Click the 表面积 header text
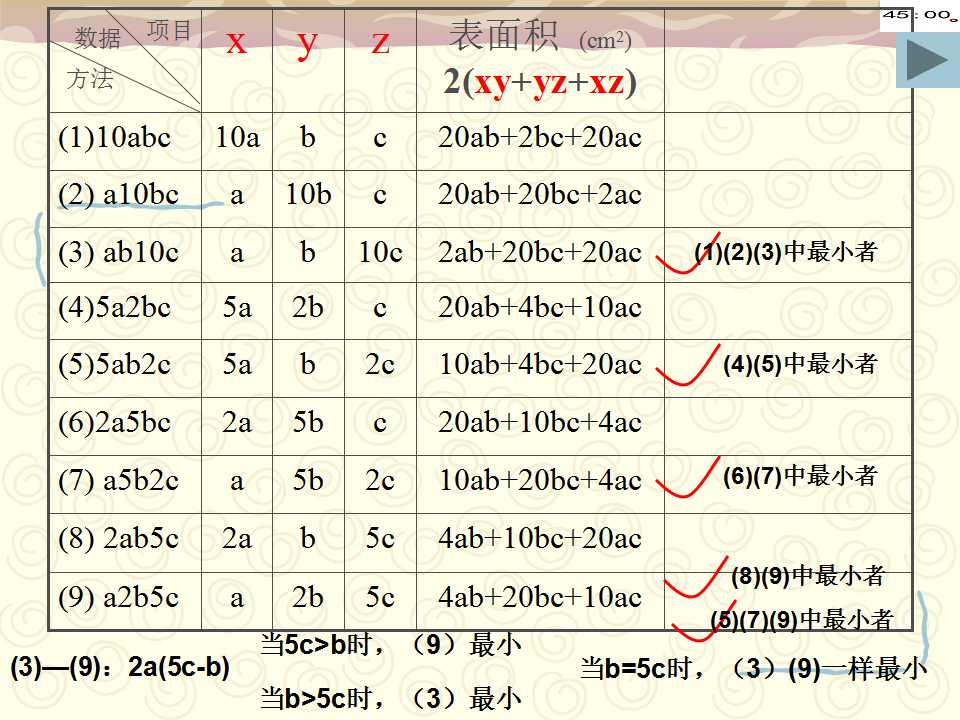 pos(503,35)
